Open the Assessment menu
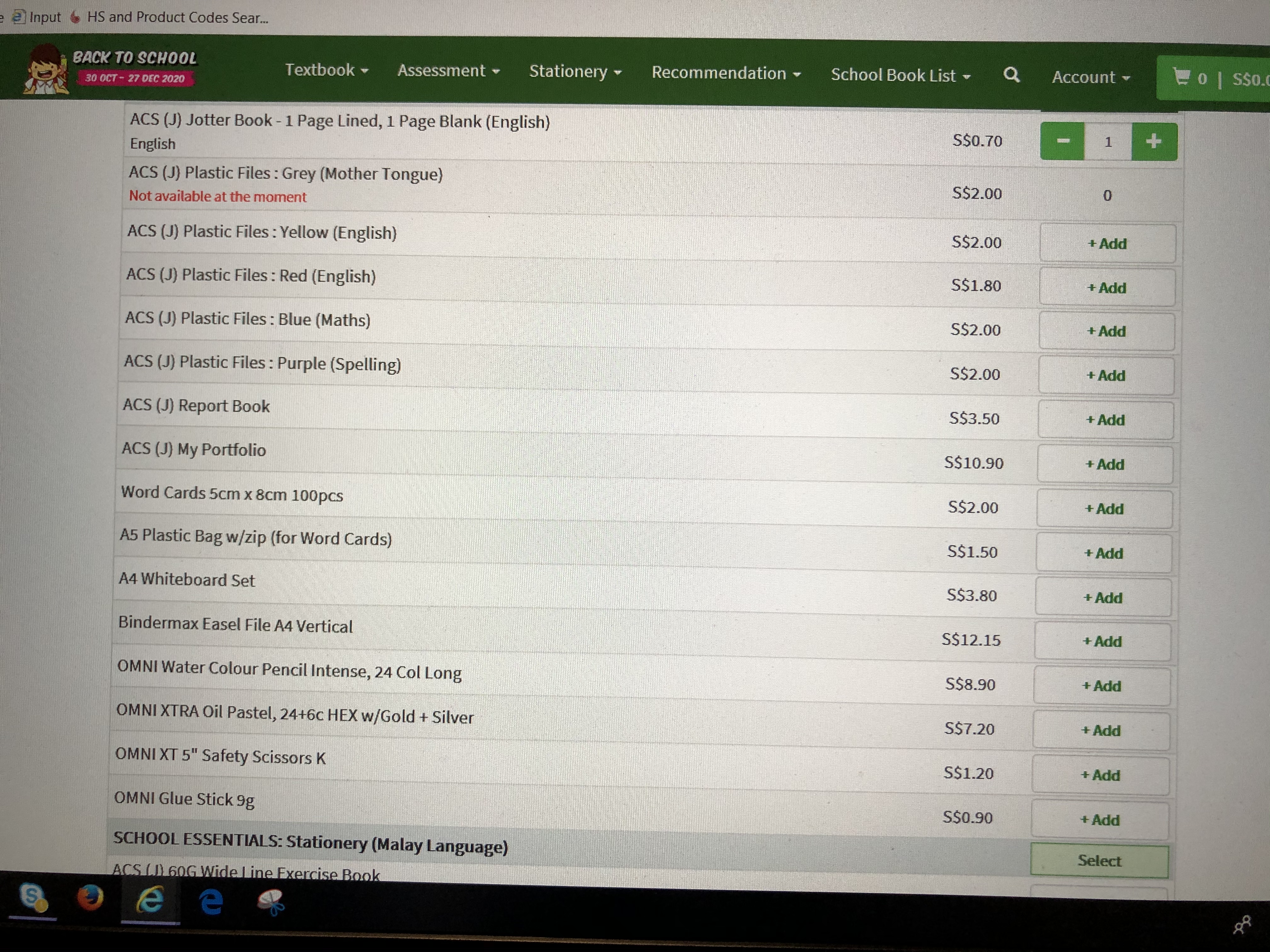Viewport: 1270px width, 952px height. pos(449,71)
